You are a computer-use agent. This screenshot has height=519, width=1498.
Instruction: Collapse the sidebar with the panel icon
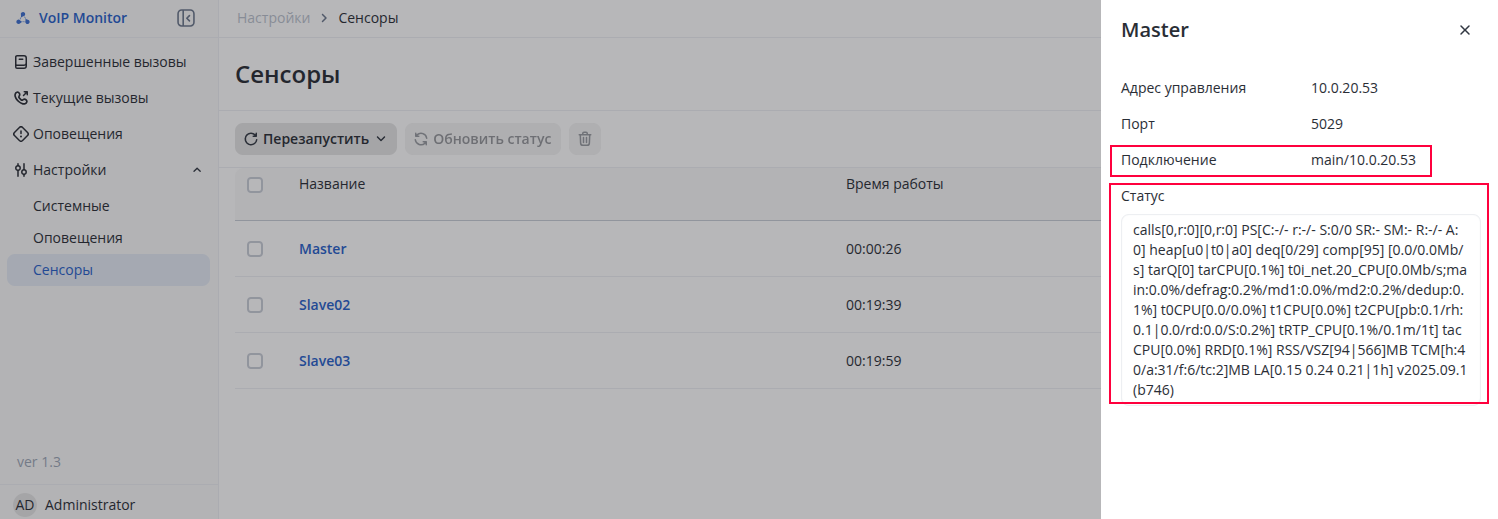click(186, 18)
